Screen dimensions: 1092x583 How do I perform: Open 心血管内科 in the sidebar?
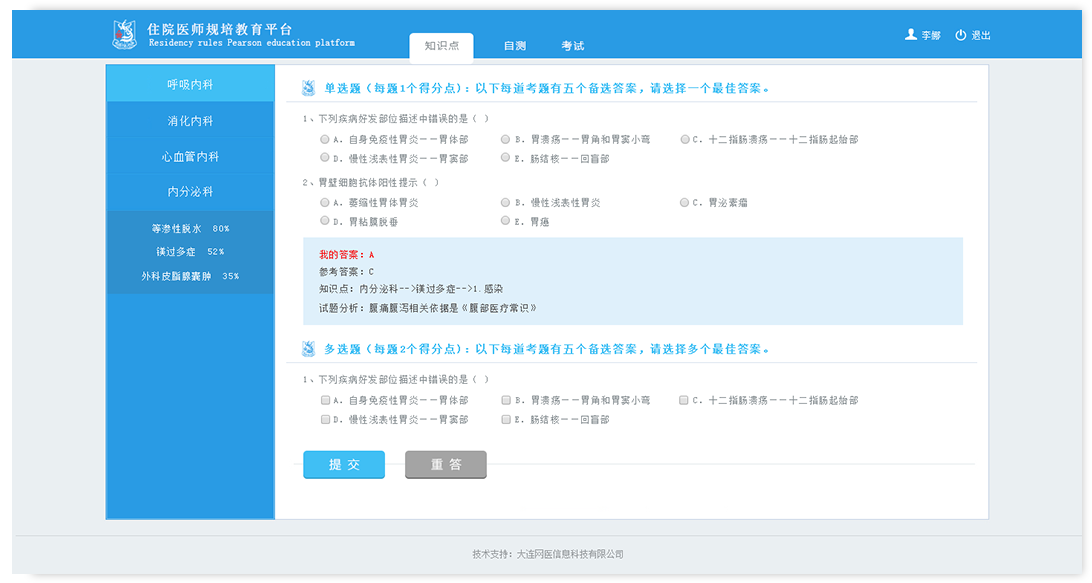click(190, 157)
